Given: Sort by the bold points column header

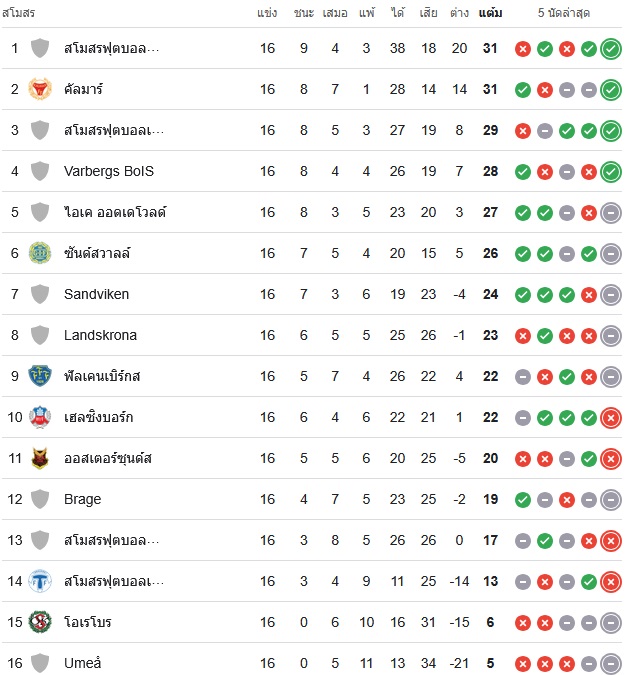Looking at the screenshot, I should 490,13.
